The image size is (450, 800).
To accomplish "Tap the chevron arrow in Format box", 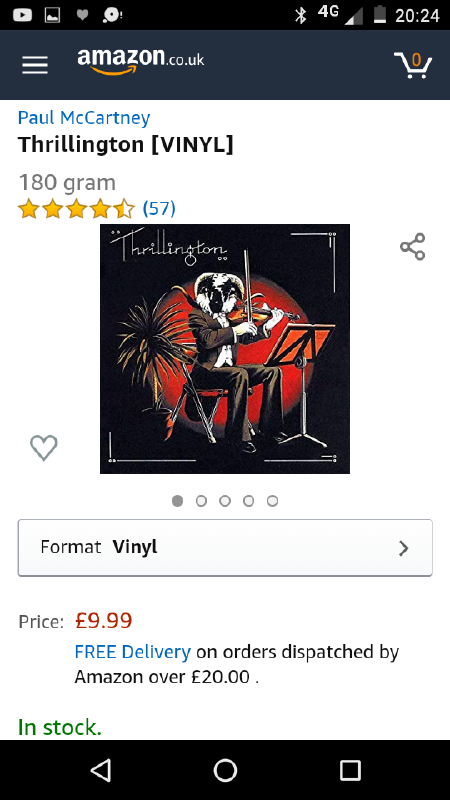I will click(404, 548).
